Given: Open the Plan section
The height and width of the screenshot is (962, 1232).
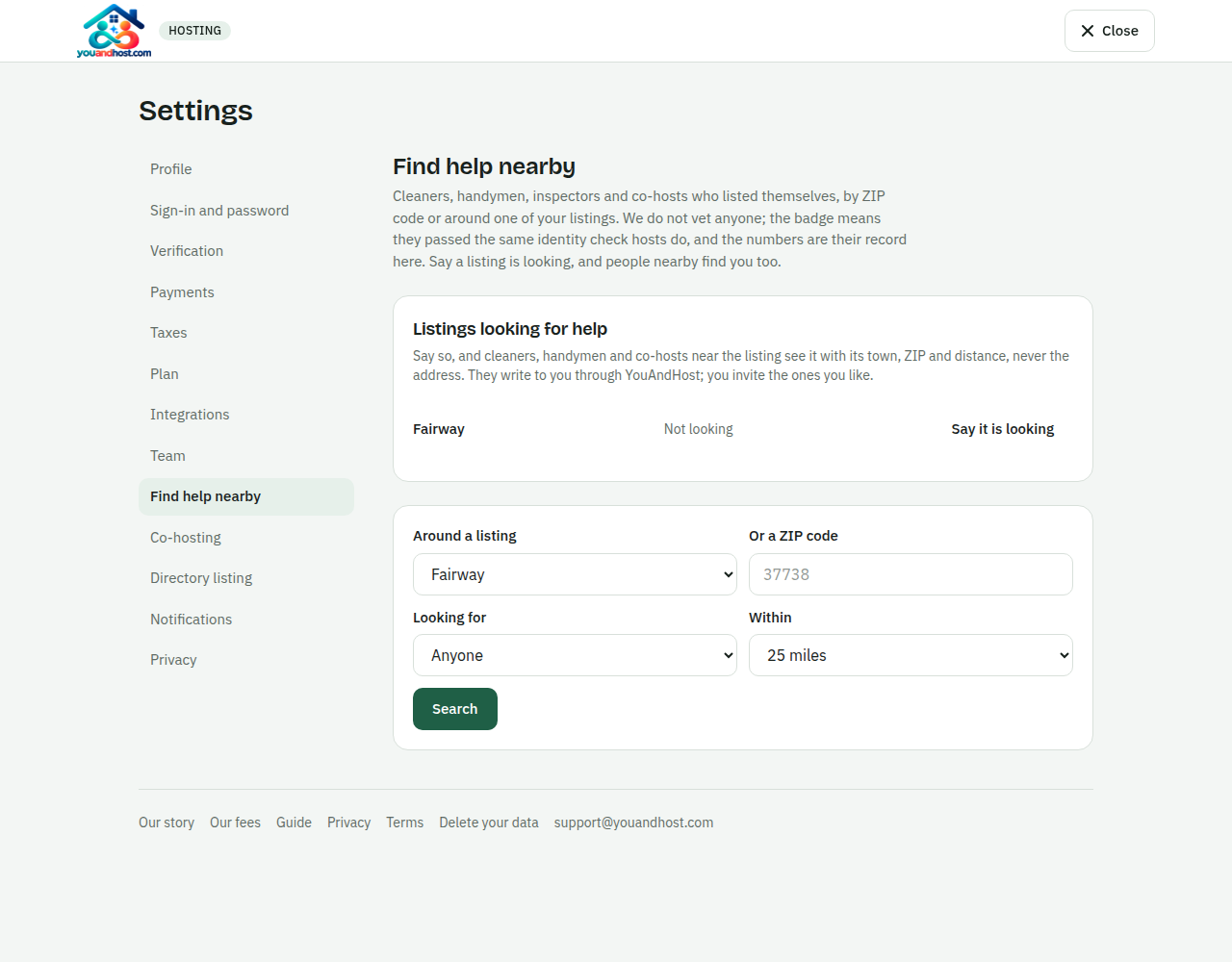Looking at the screenshot, I should 246,374.
